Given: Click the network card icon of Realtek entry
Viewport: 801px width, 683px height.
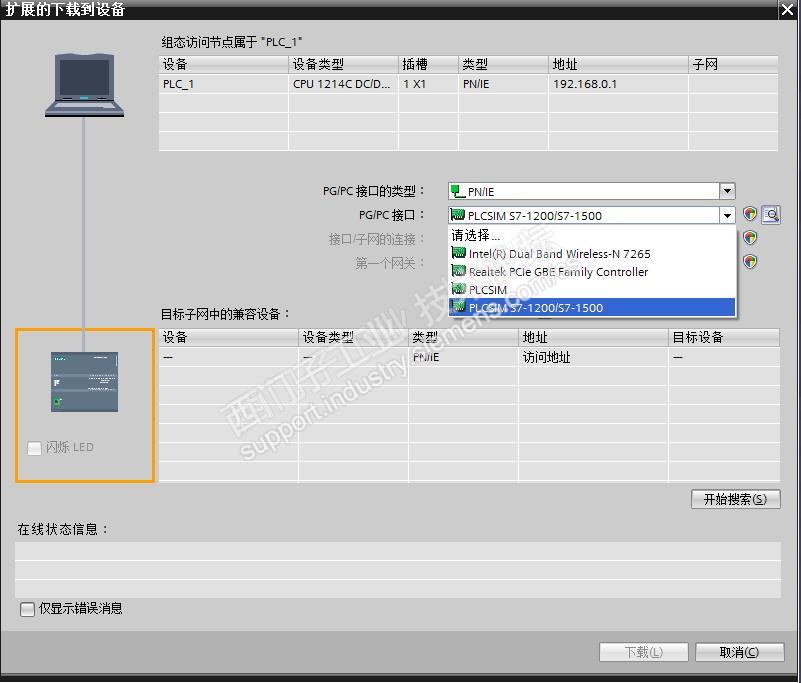Looking at the screenshot, I should click(458, 271).
